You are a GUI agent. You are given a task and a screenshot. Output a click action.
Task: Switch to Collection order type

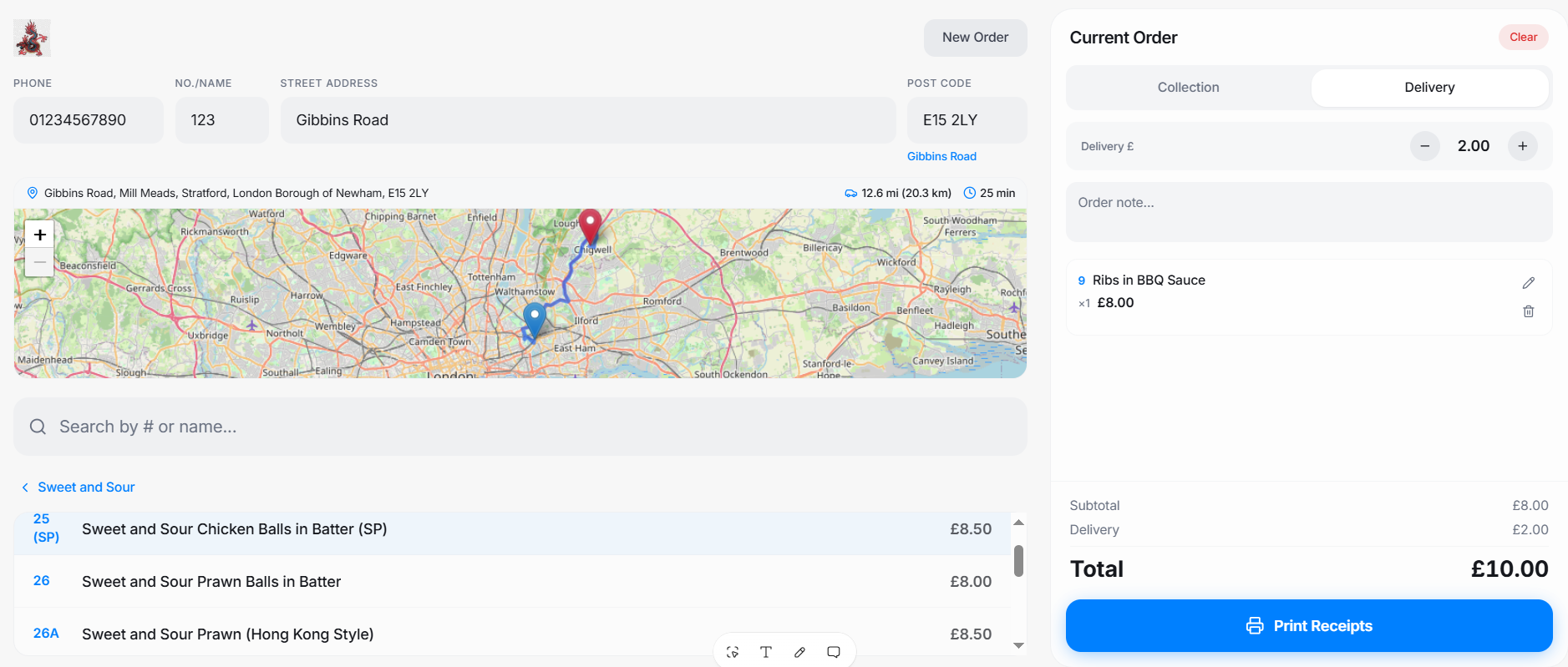point(1188,88)
